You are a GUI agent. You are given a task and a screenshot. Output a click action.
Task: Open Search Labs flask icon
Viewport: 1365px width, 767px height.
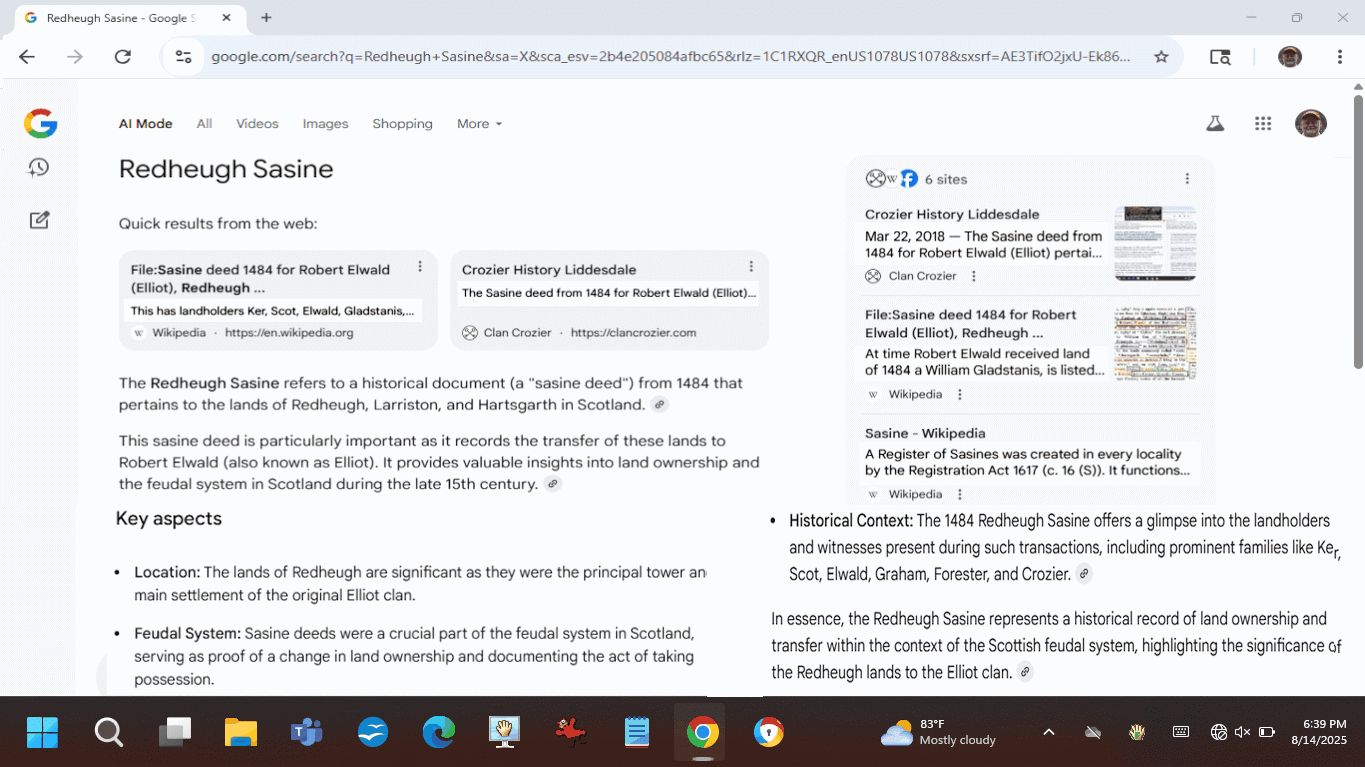coord(1215,124)
